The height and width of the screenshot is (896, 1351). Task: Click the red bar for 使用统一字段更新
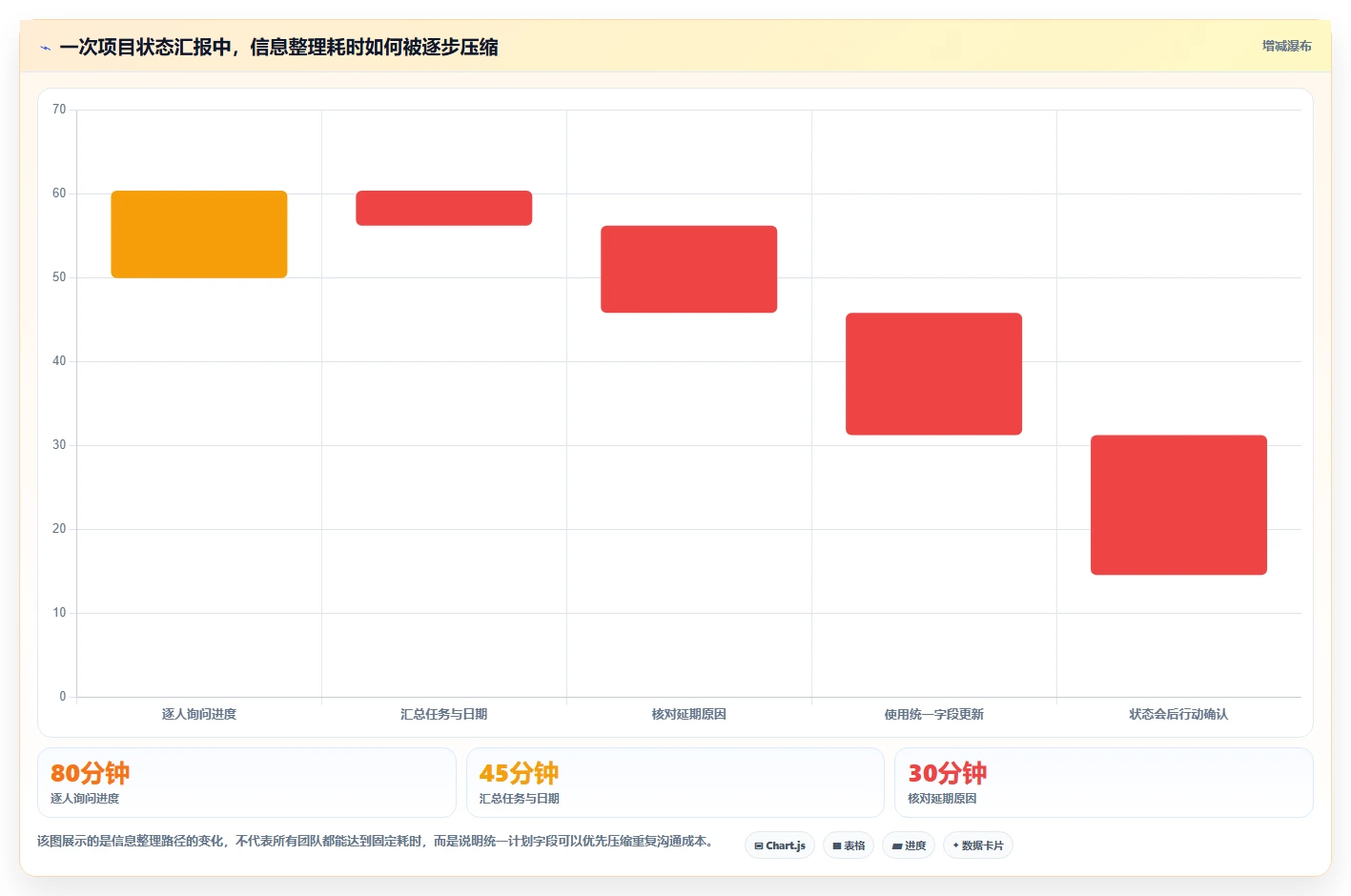934,374
